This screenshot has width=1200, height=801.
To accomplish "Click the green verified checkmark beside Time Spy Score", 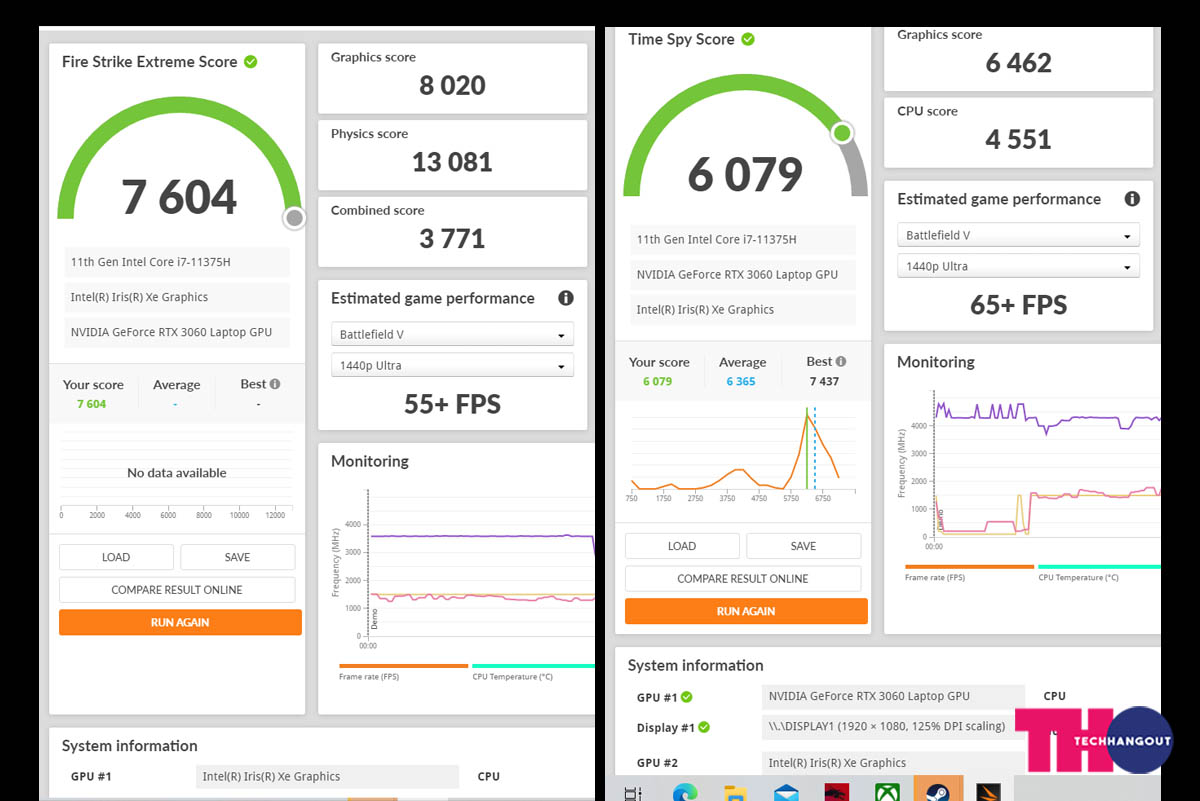I will 748,40.
